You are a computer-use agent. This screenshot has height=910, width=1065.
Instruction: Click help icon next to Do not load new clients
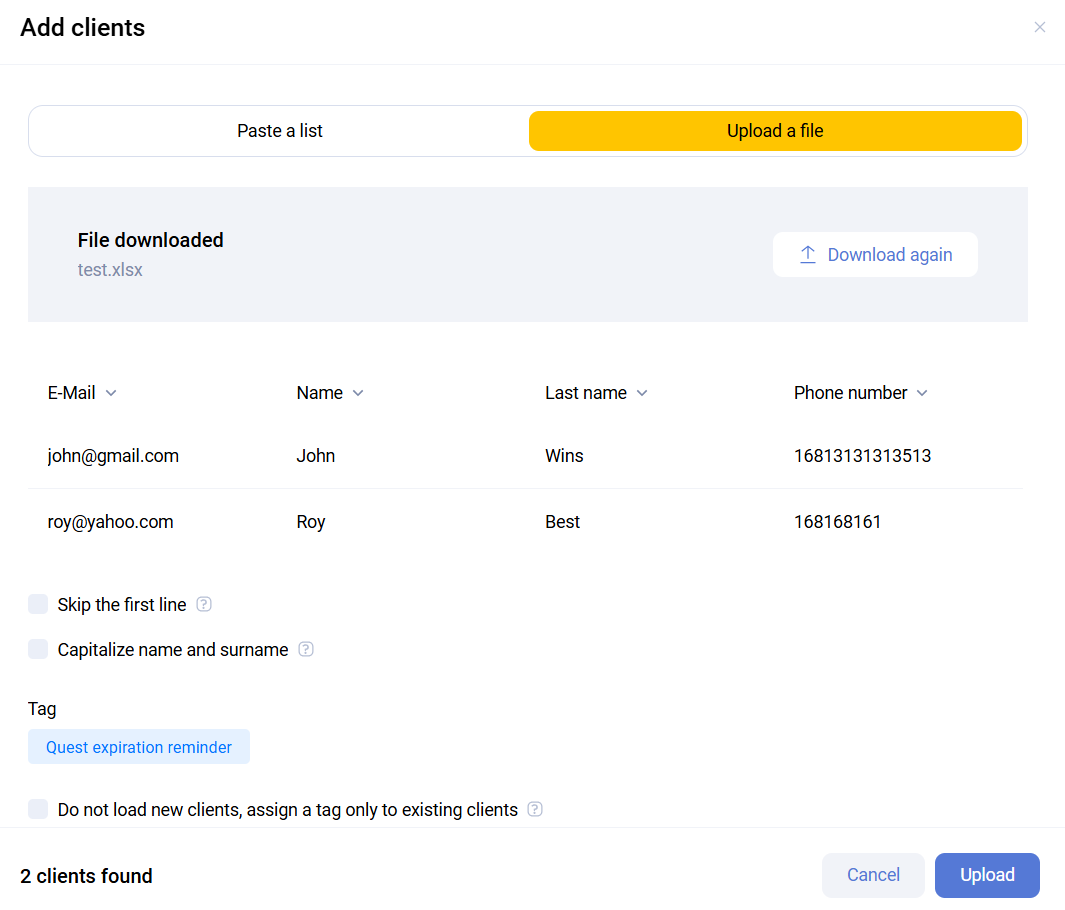[535, 809]
